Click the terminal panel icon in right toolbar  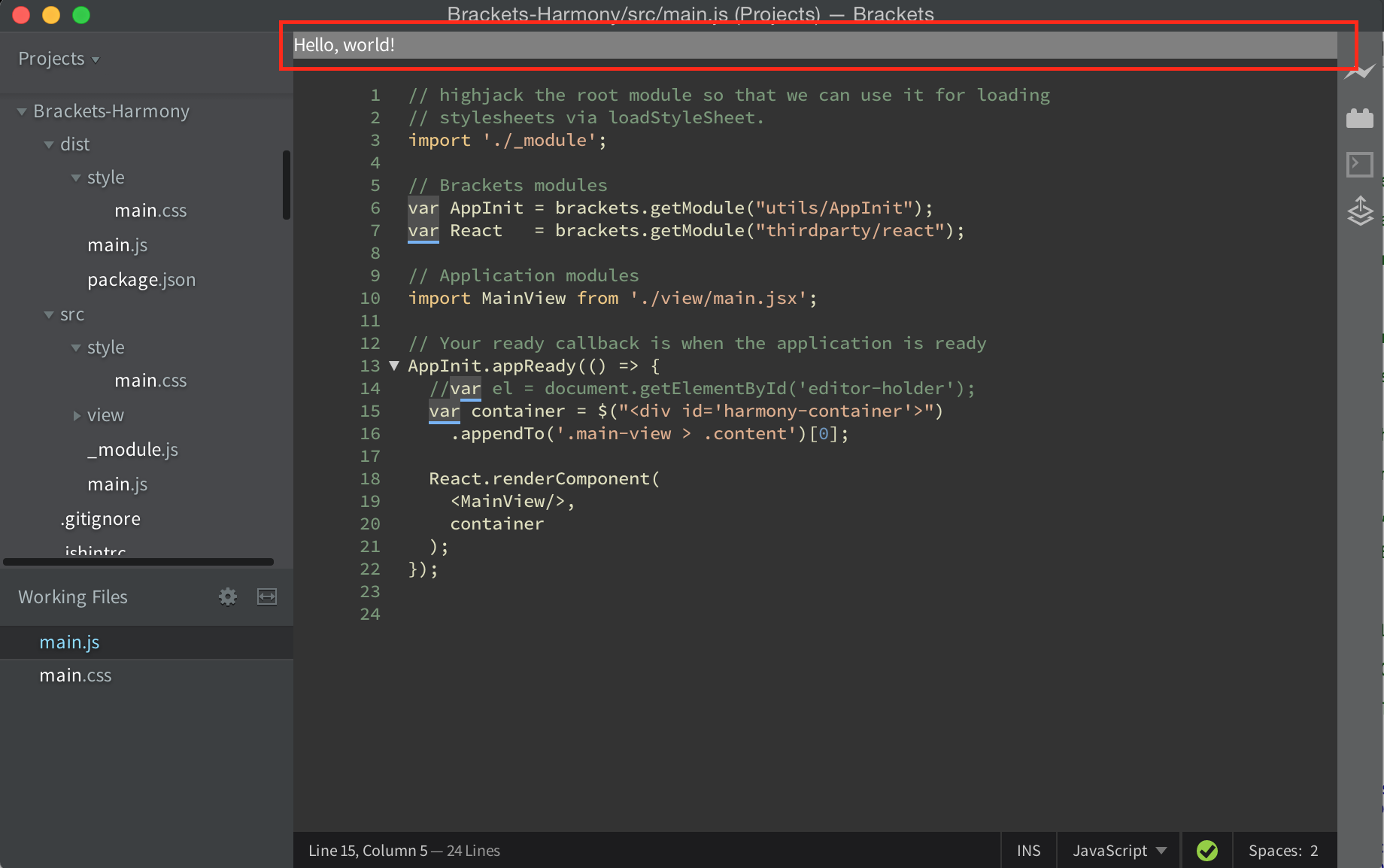click(1360, 164)
